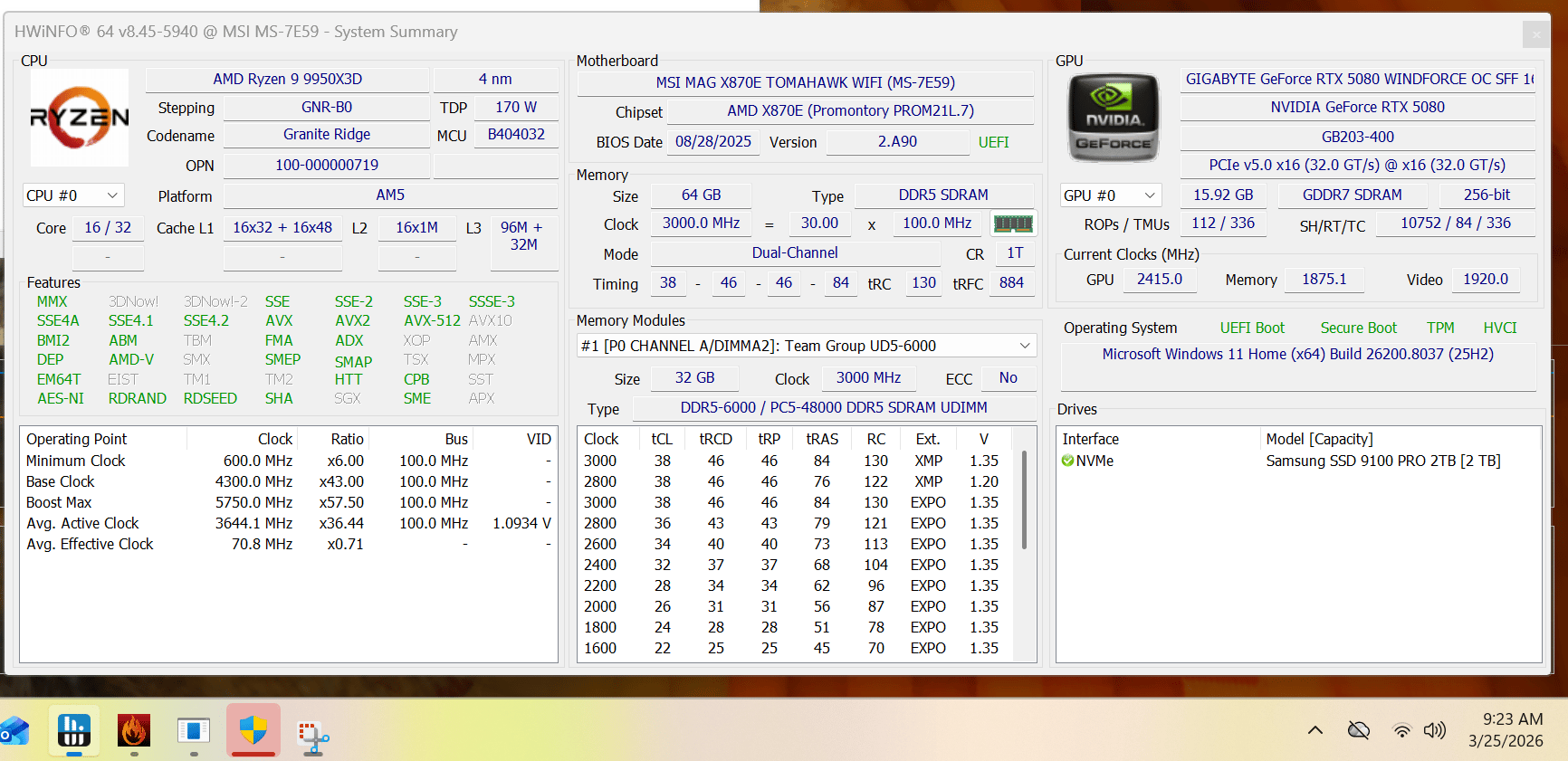1568x761 pixels.
Task: Click the DDR5 SDRAM memory type field
Action: [943, 195]
